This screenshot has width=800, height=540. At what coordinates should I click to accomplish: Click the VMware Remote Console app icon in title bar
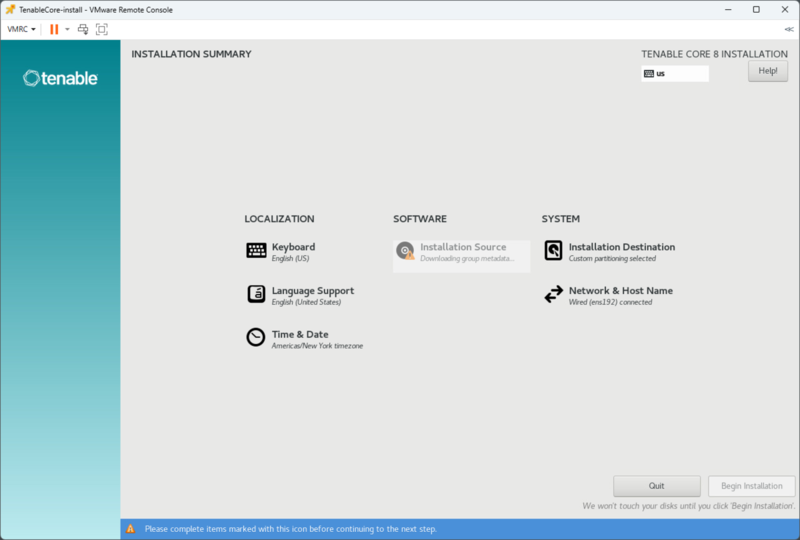click(10, 9)
